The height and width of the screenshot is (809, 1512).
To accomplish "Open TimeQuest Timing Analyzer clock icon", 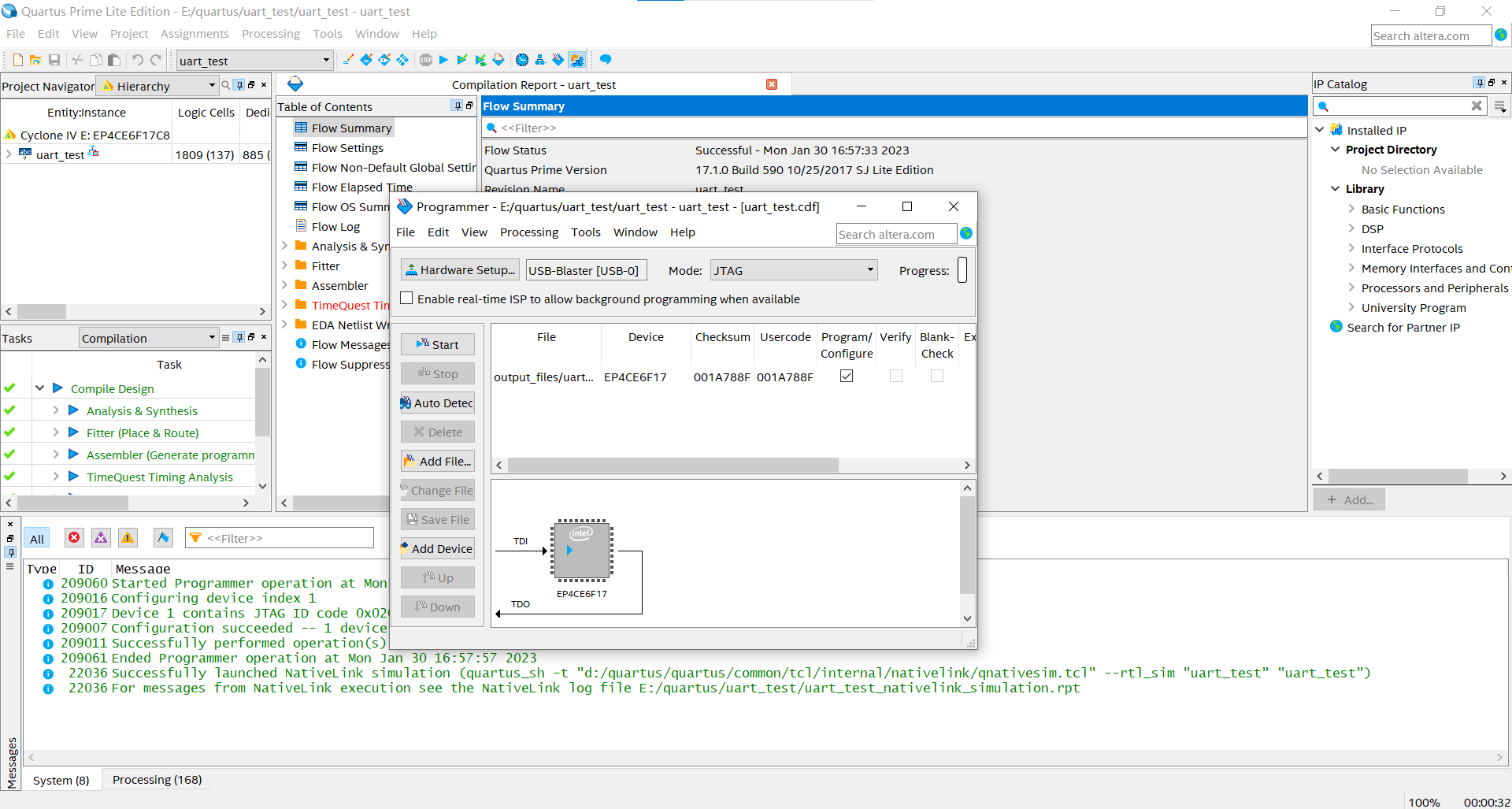I will [x=521, y=60].
